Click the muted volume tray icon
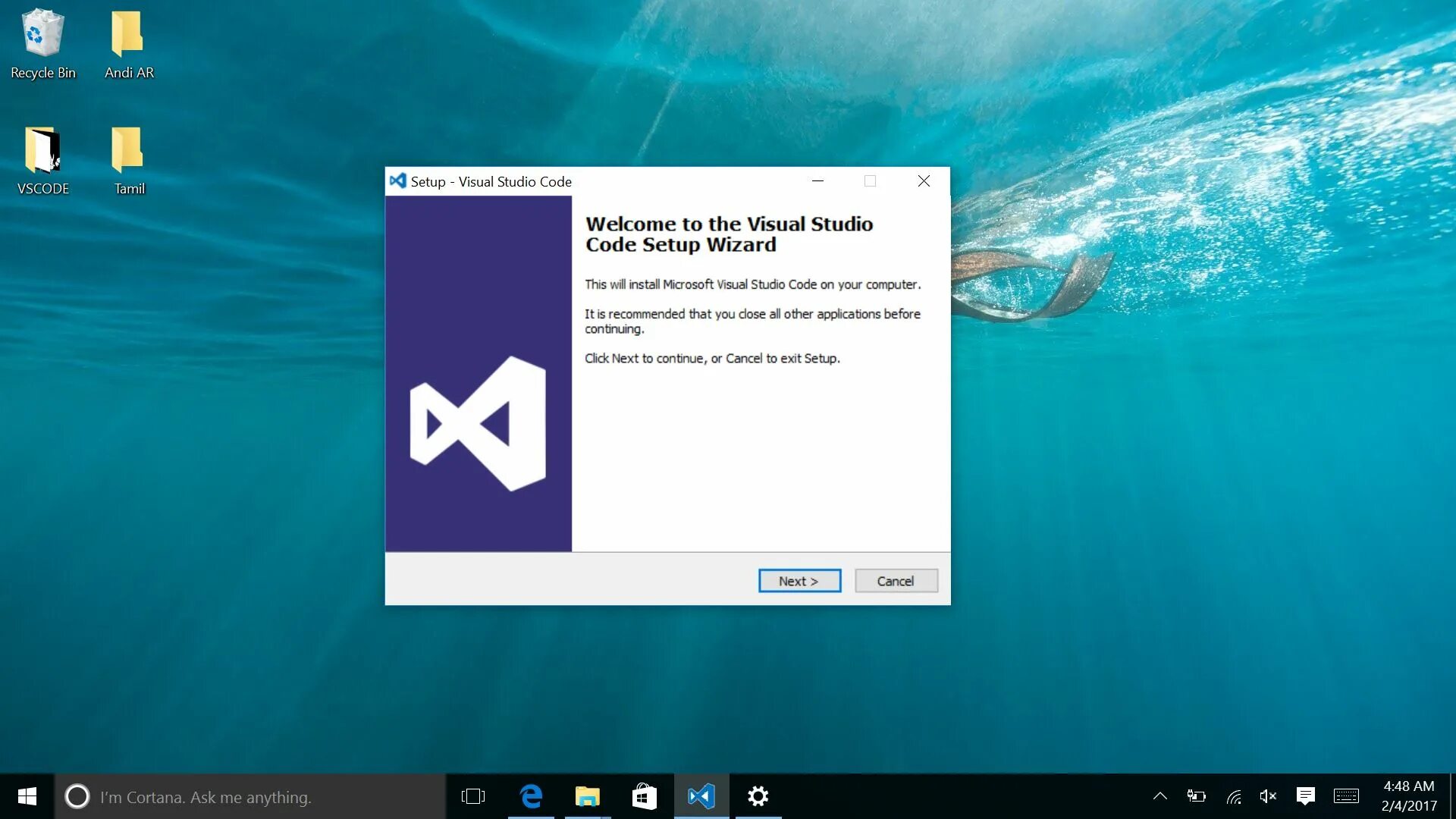 (1268, 796)
